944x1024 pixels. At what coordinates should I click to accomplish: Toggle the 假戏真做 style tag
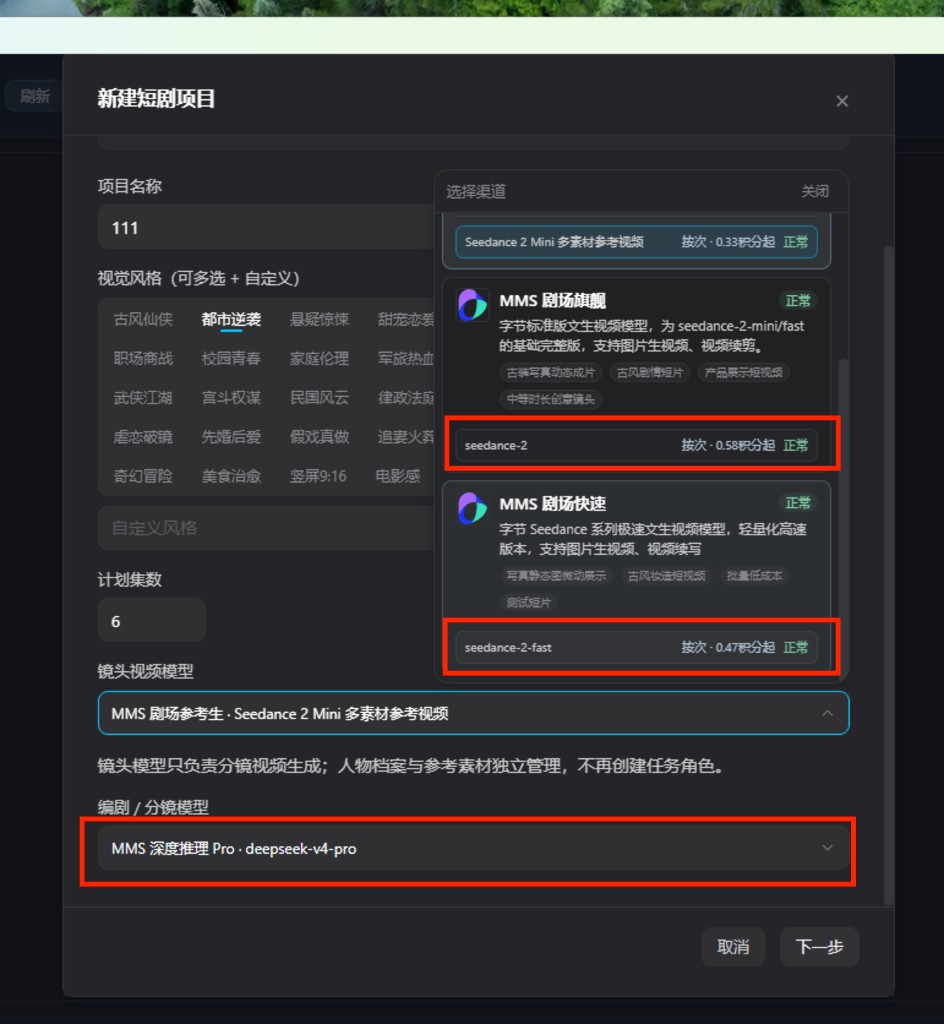point(319,436)
